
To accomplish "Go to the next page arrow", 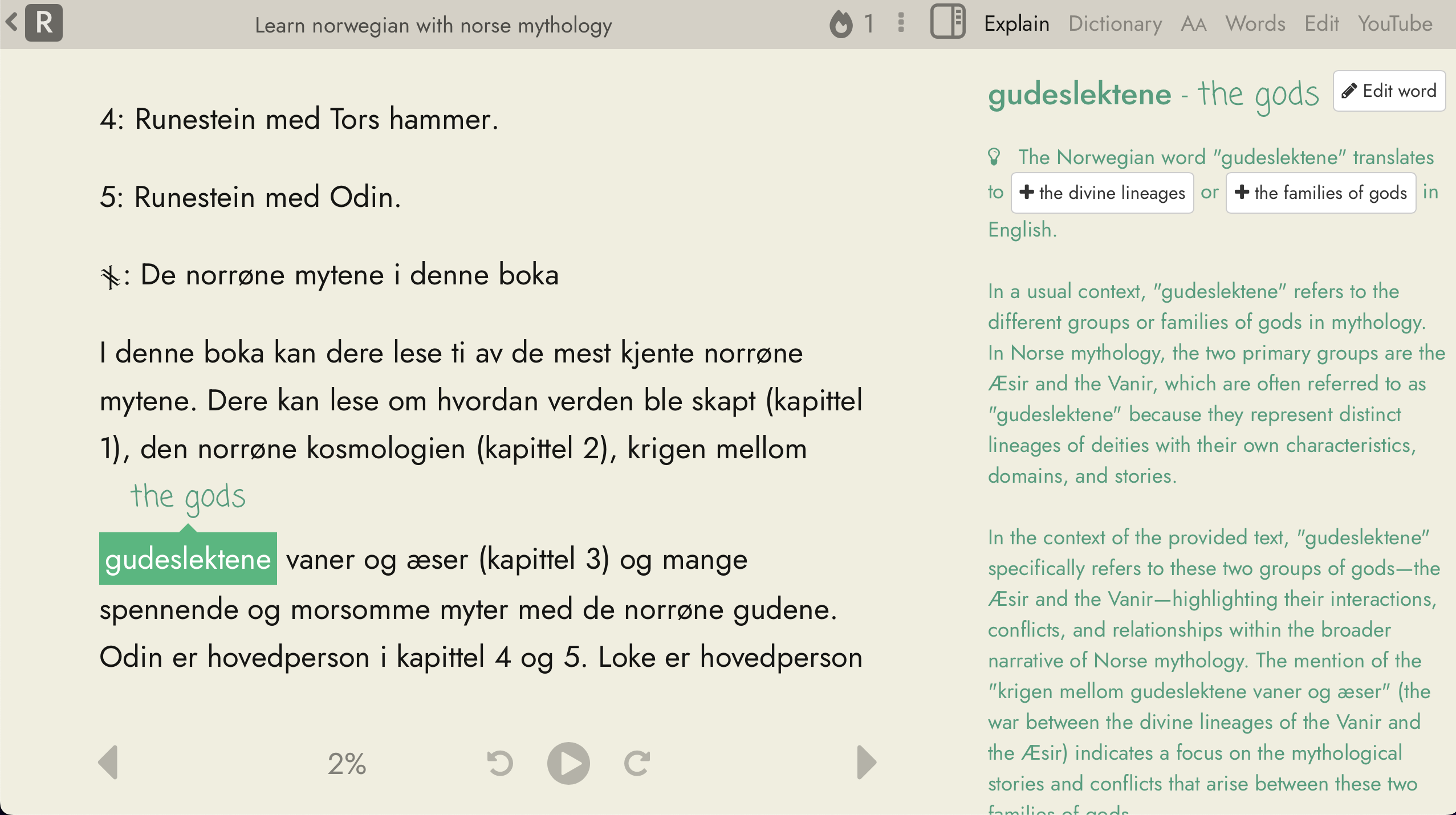I will pyautogui.click(x=867, y=763).
